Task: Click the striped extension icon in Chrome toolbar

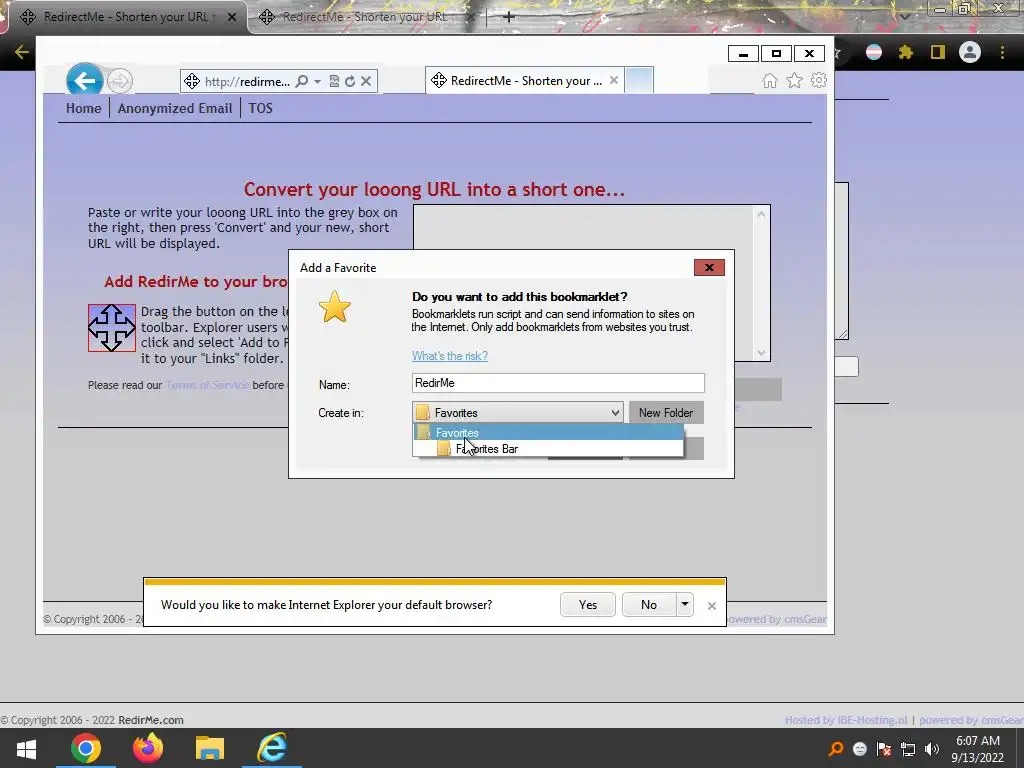Action: click(x=874, y=52)
